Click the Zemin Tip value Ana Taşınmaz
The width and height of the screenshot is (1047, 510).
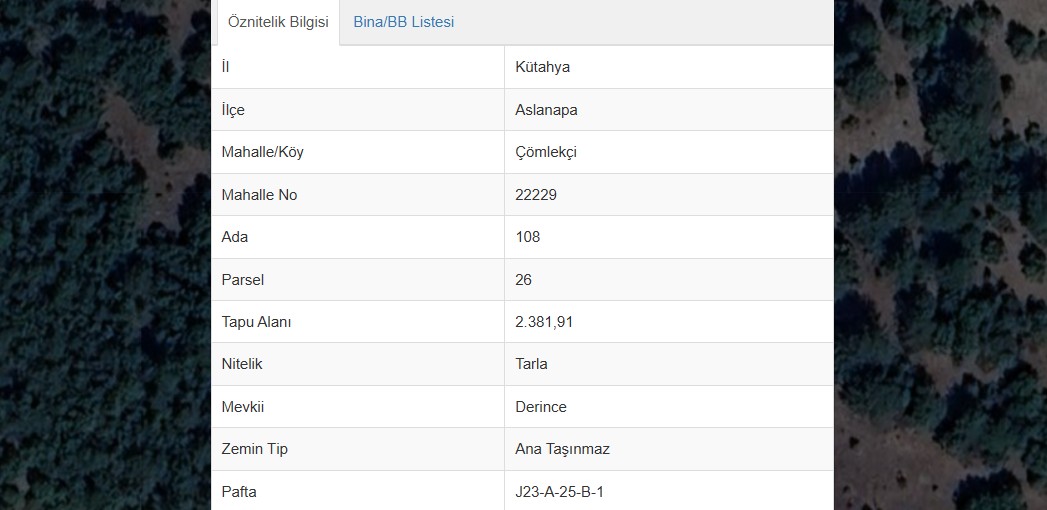(562, 449)
